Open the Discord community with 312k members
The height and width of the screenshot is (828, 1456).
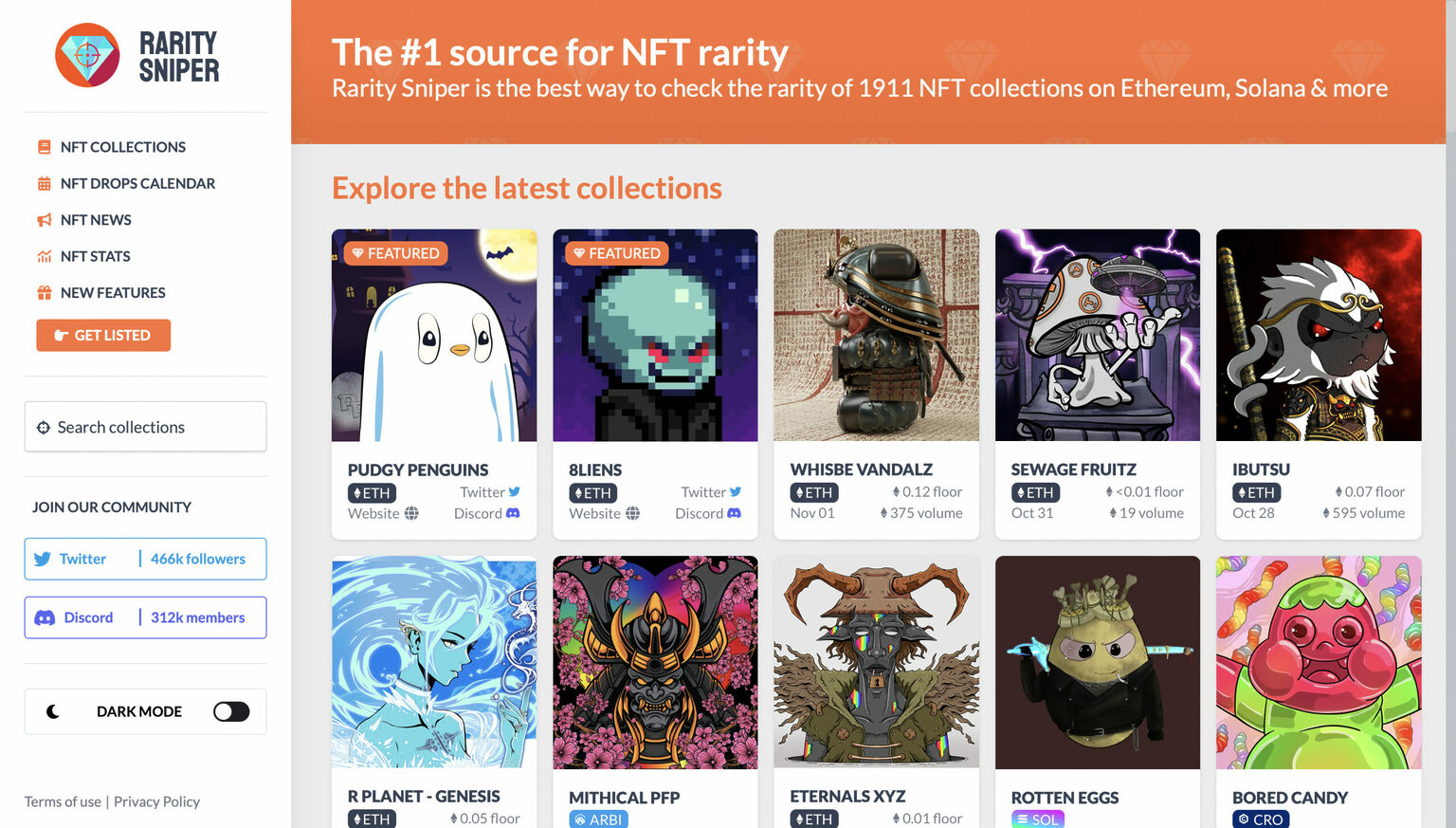[144, 617]
